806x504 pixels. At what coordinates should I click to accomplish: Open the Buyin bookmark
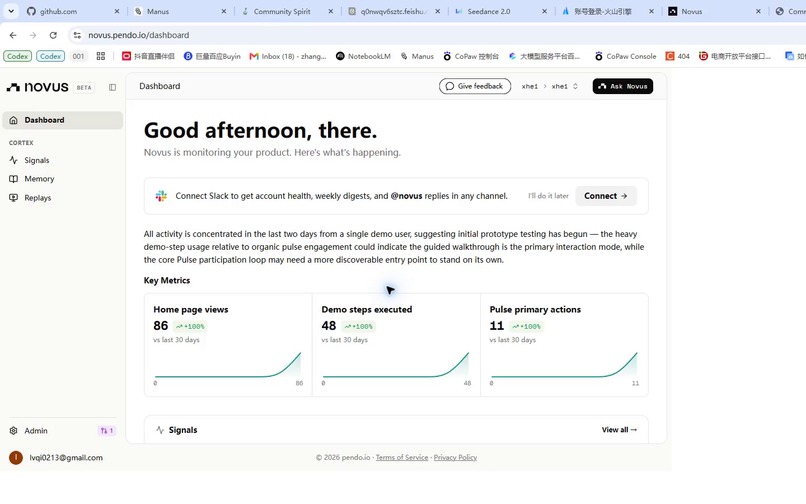212,56
